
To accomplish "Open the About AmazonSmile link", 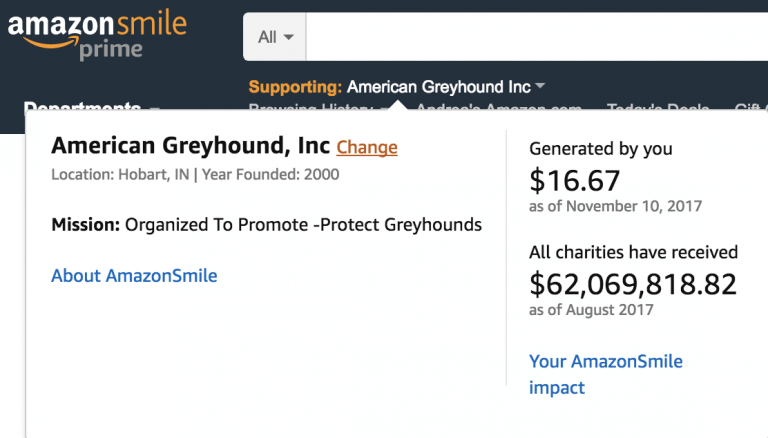I will tap(134, 276).
